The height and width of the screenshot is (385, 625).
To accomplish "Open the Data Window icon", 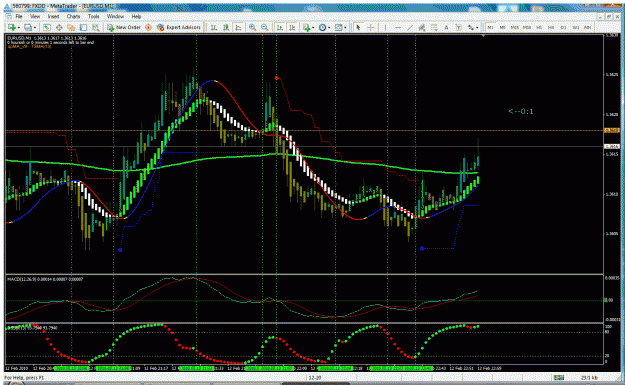I will point(59,28).
